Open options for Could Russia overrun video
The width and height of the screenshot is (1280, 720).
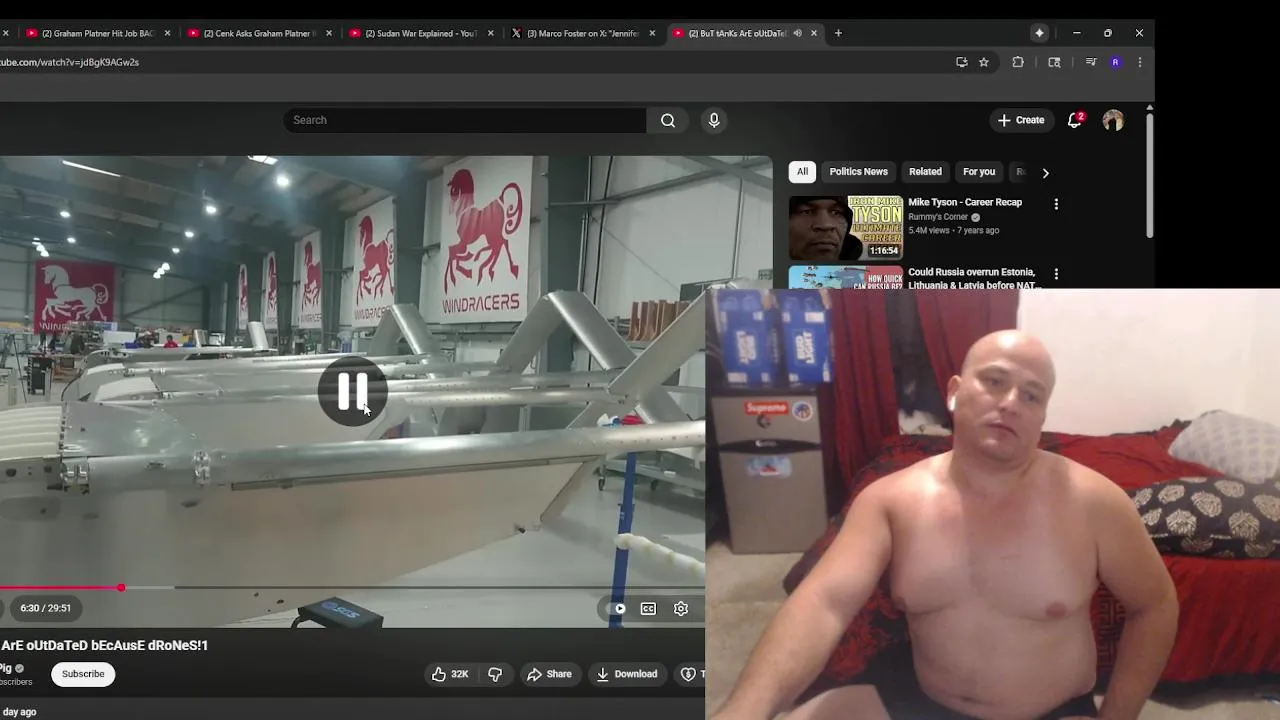click(1056, 274)
